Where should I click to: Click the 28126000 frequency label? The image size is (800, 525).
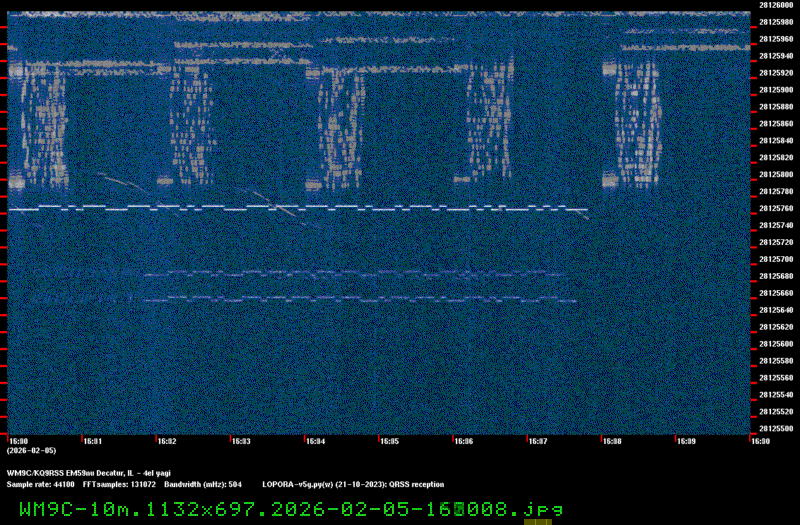coord(776,5)
